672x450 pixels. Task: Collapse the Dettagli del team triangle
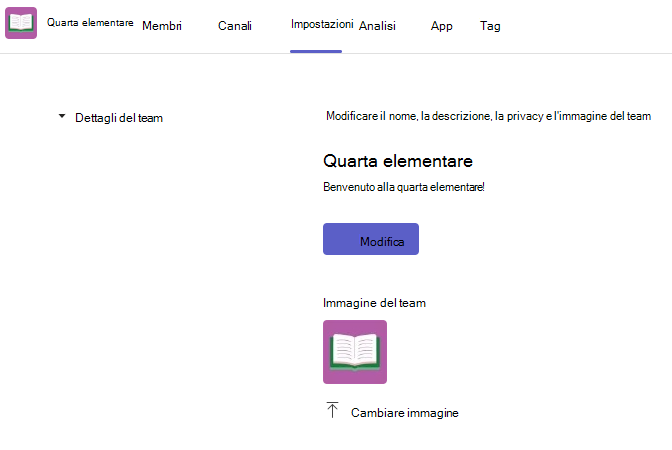pos(62,116)
